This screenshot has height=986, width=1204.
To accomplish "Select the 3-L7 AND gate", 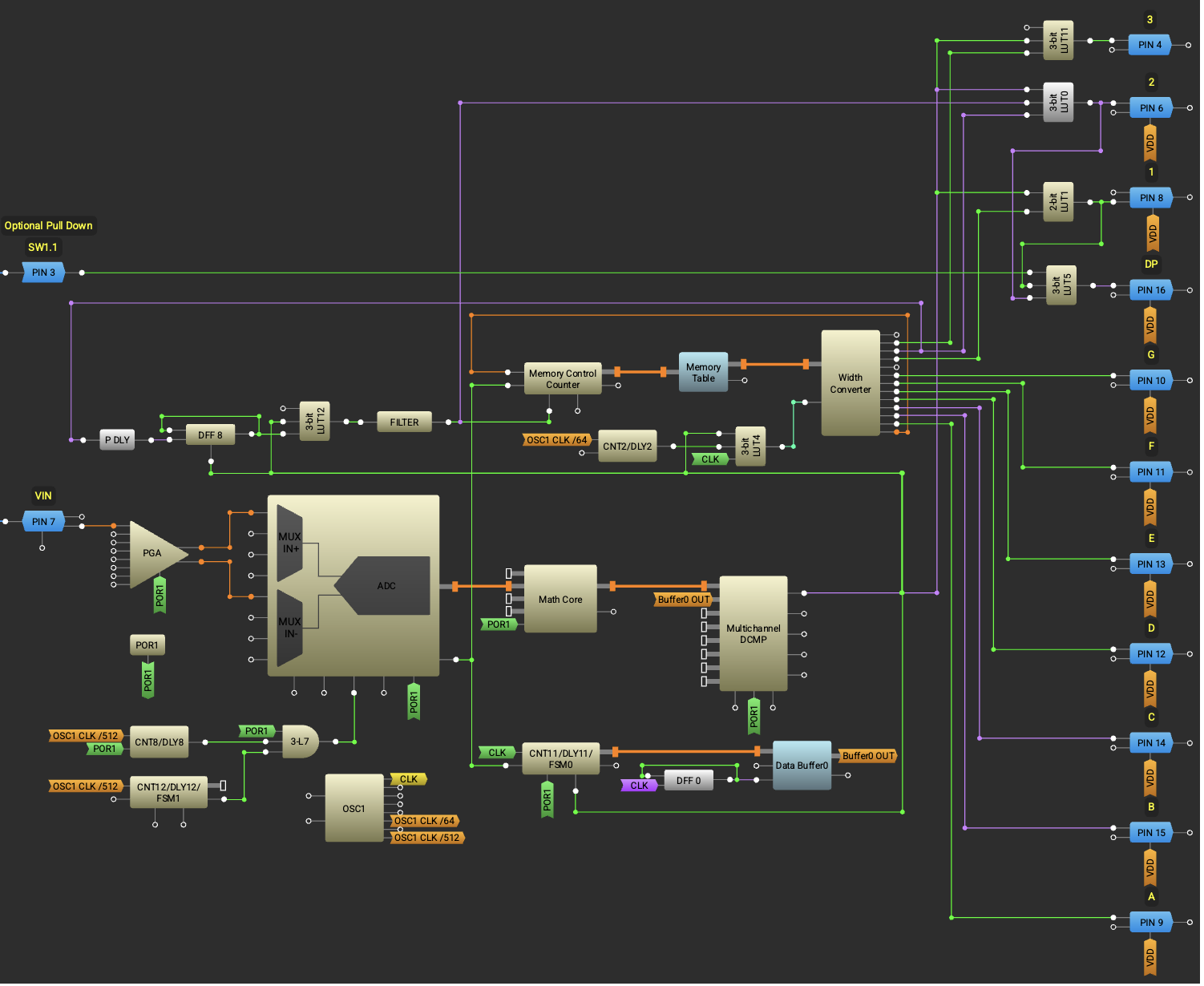I will click(301, 742).
